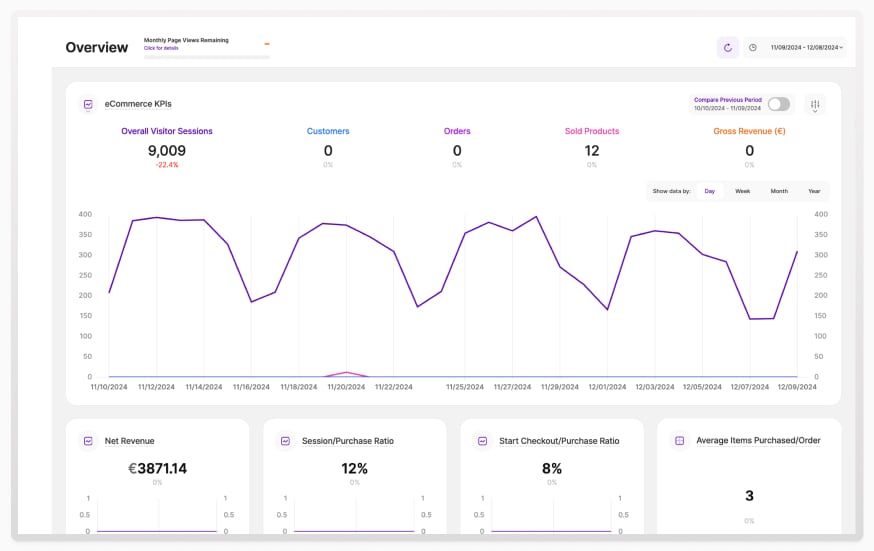Click the Customers KPI heading
This screenshot has width=874, height=551.
tap(328, 131)
